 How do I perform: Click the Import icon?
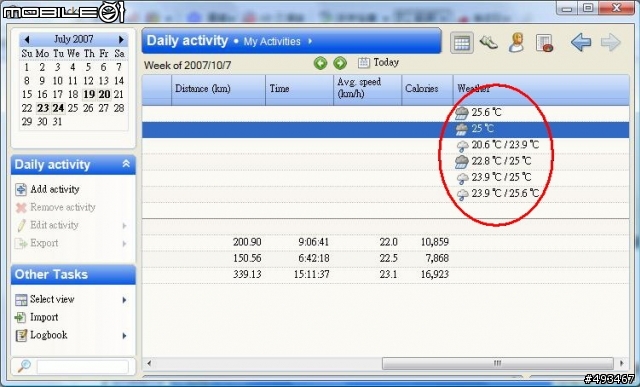20,317
